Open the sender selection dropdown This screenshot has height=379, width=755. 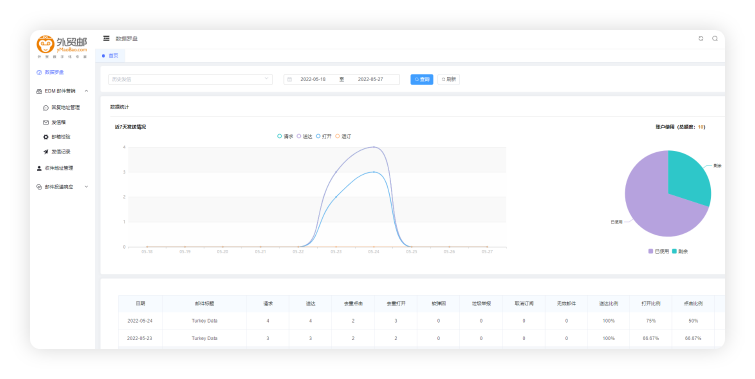pos(190,79)
